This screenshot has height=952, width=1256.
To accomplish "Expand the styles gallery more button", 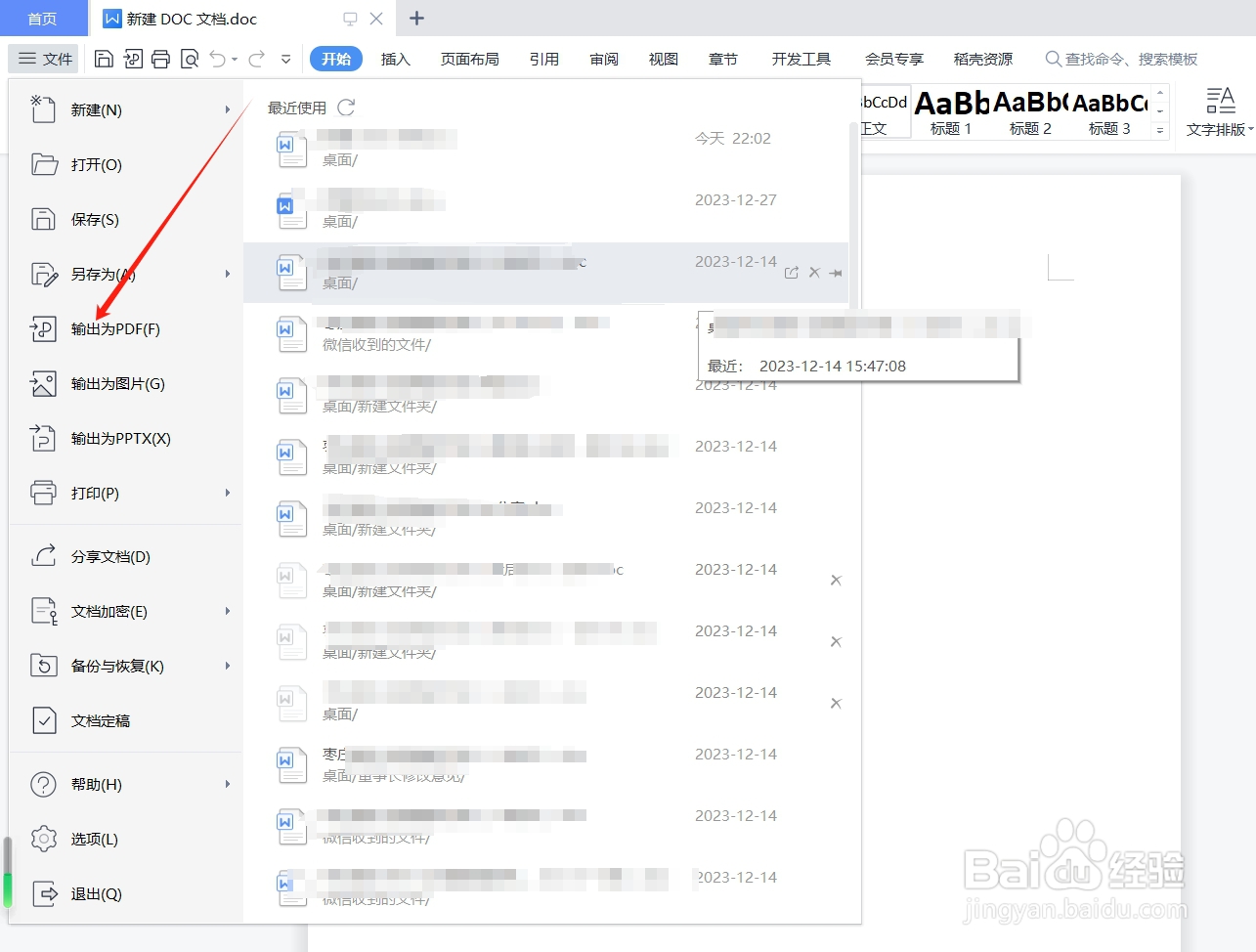I will coord(1160,130).
